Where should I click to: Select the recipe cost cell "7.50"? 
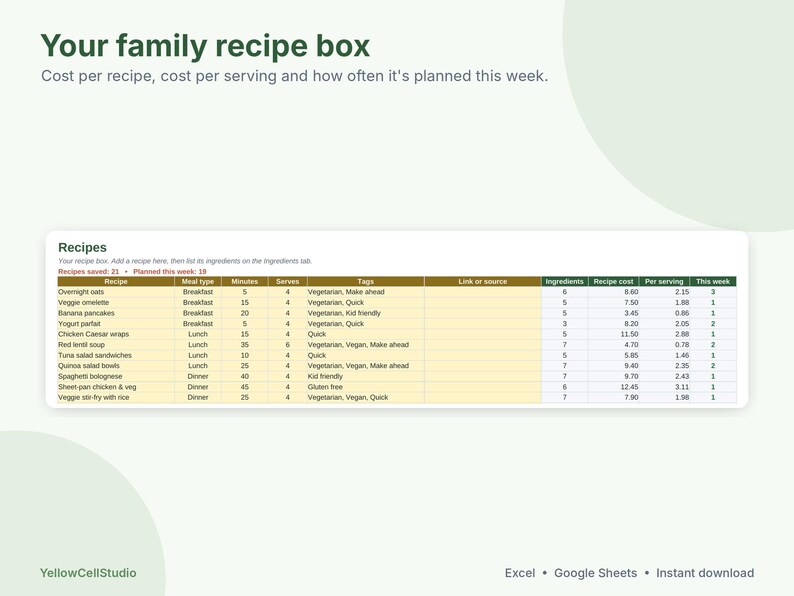point(613,303)
